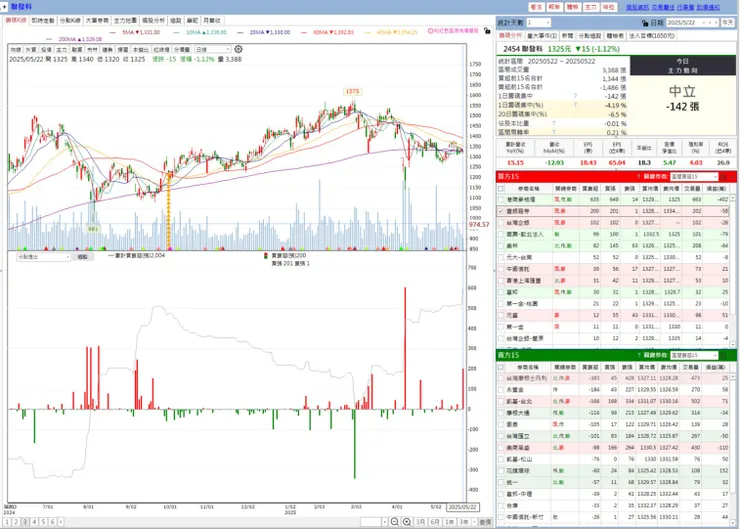The image size is (740, 529).
Task: Tick checkbox for 元大-台南 row
Action: click(501, 257)
